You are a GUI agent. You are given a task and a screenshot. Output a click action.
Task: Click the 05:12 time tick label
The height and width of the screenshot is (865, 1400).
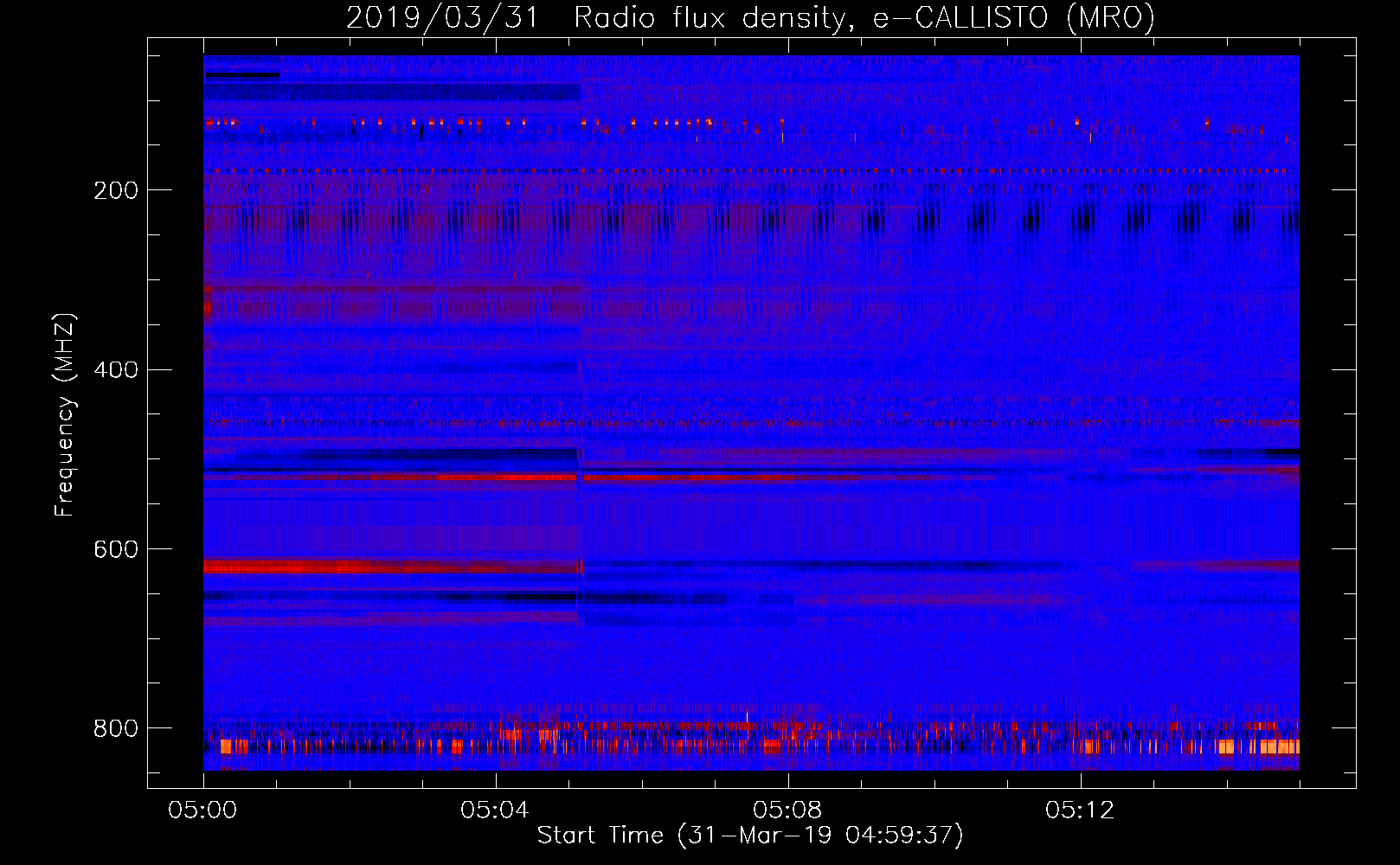pyautogui.click(x=1080, y=810)
